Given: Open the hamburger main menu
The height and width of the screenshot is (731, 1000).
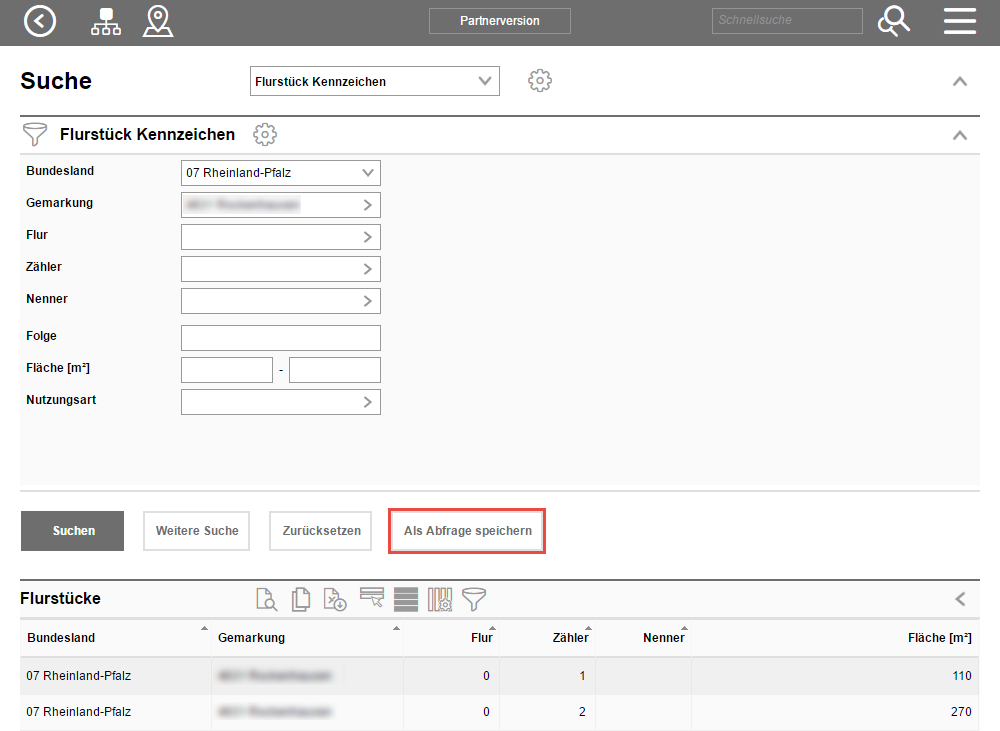Looking at the screenshot, I should pos(960,21).
